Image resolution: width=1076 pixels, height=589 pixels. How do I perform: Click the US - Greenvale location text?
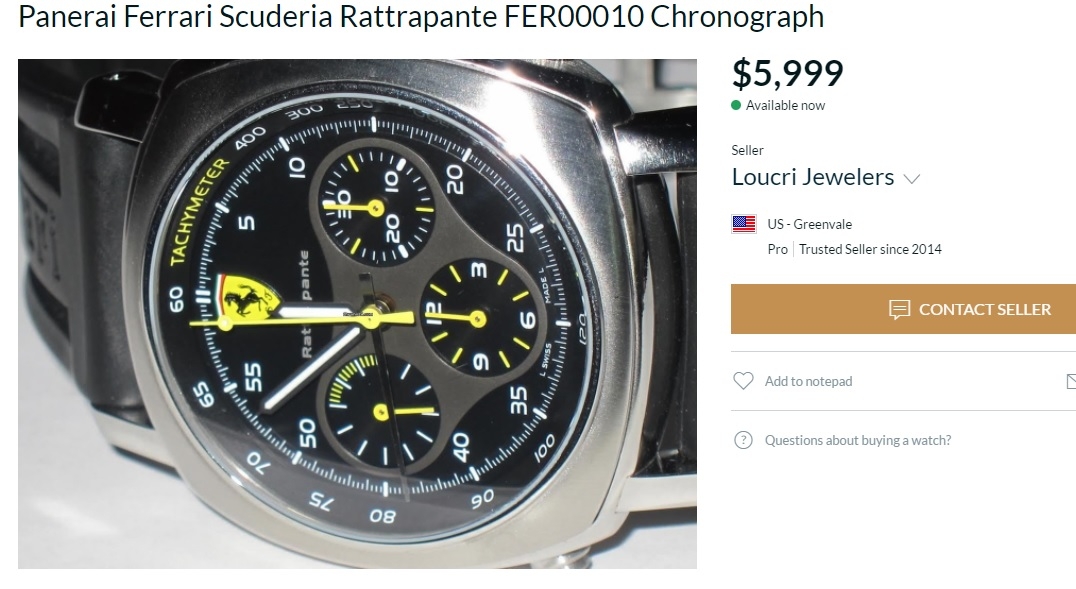point(810,224)
